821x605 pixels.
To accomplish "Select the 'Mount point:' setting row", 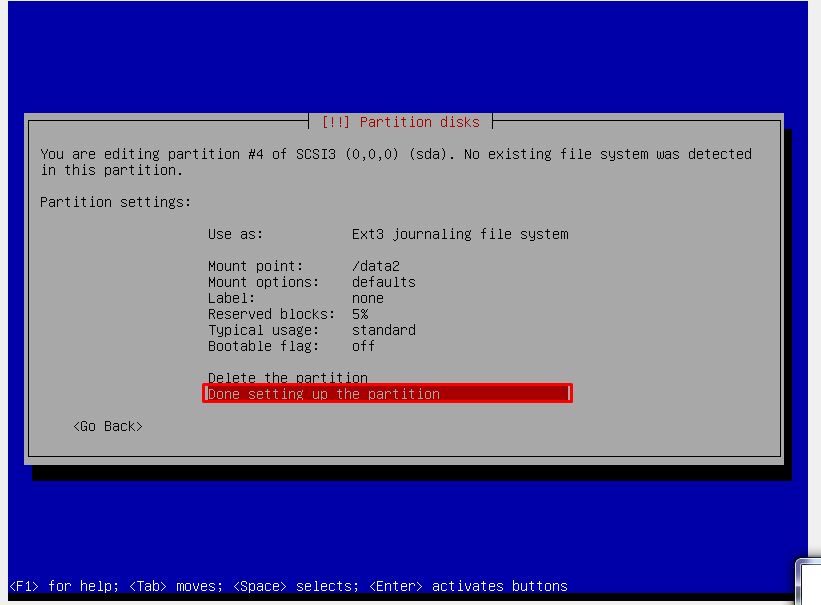I will (x=255, y=266).
